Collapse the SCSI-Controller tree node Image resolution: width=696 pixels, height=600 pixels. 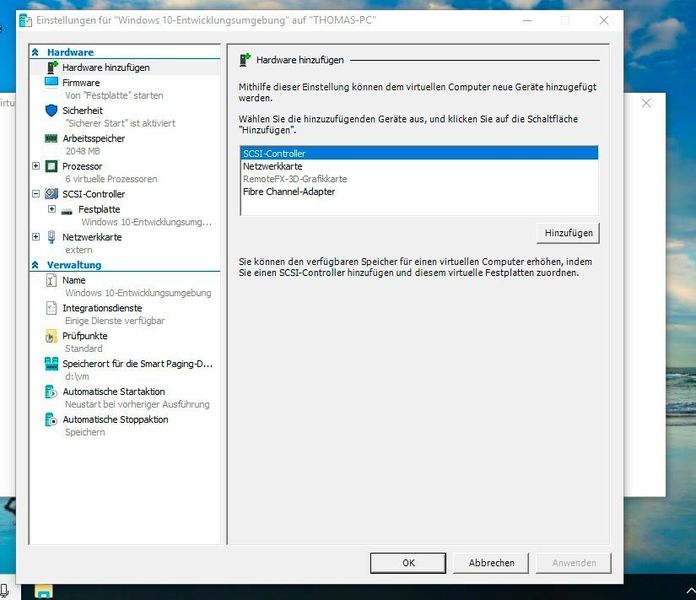[36, 194]
